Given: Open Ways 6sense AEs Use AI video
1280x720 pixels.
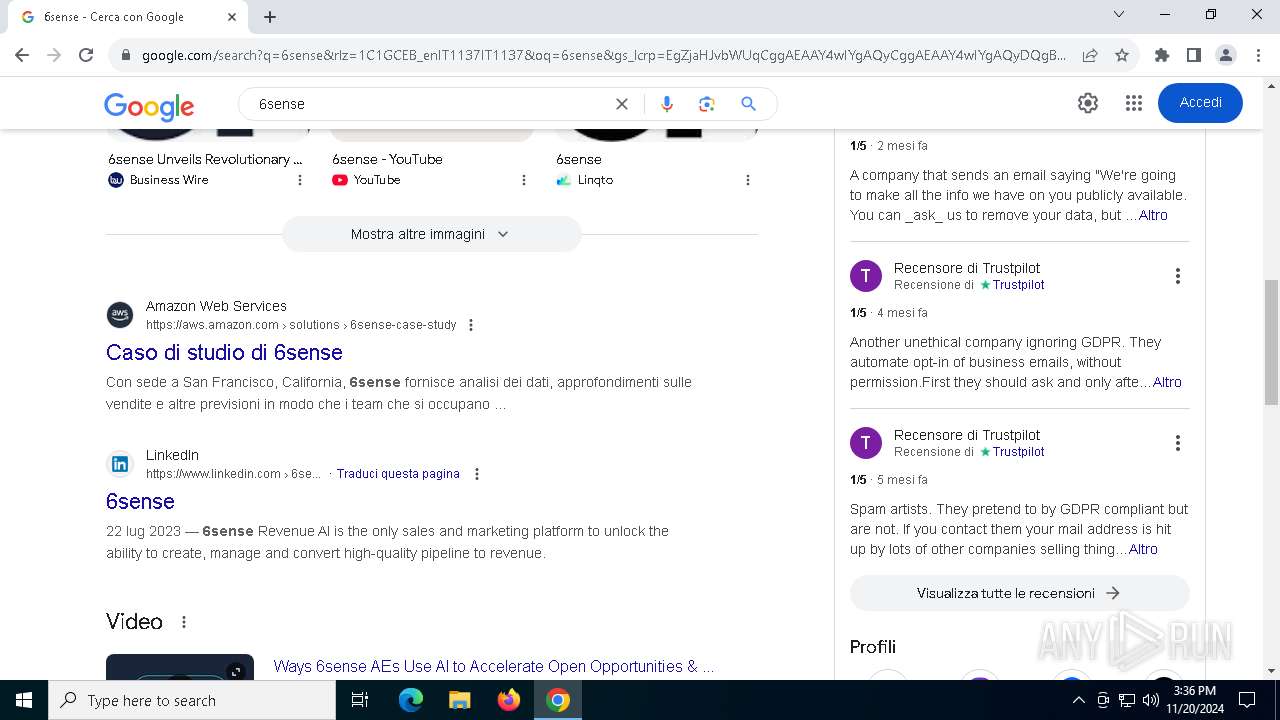Looking at the screenshot, I should [494, 666].
